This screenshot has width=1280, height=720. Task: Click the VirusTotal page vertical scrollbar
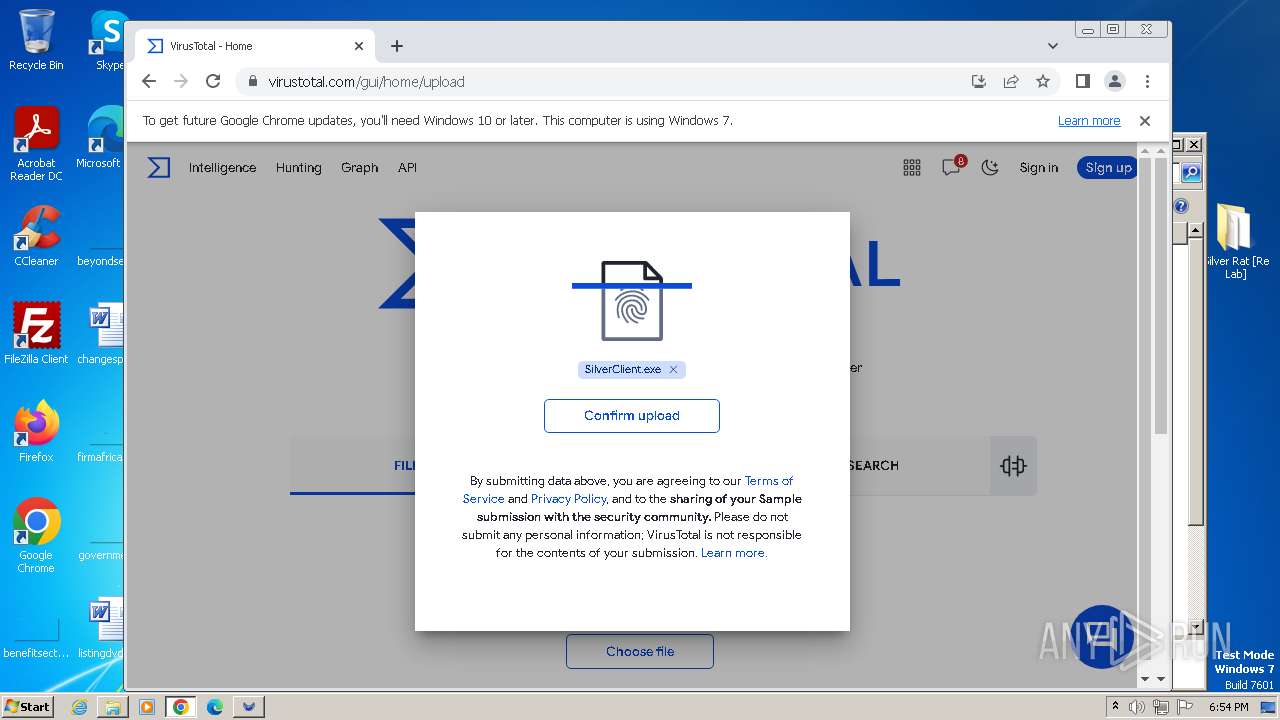pos(1160,296)
